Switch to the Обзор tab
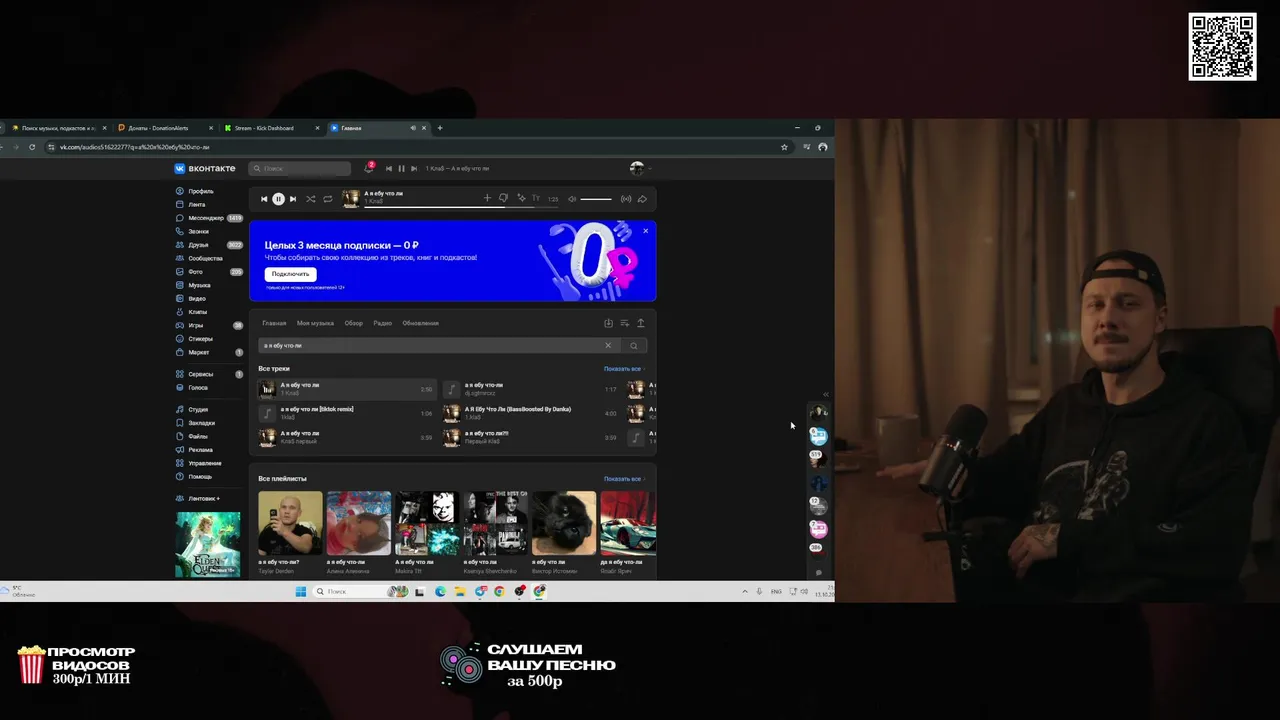Viewport: 1280px width, 720px height. point(353,323)
